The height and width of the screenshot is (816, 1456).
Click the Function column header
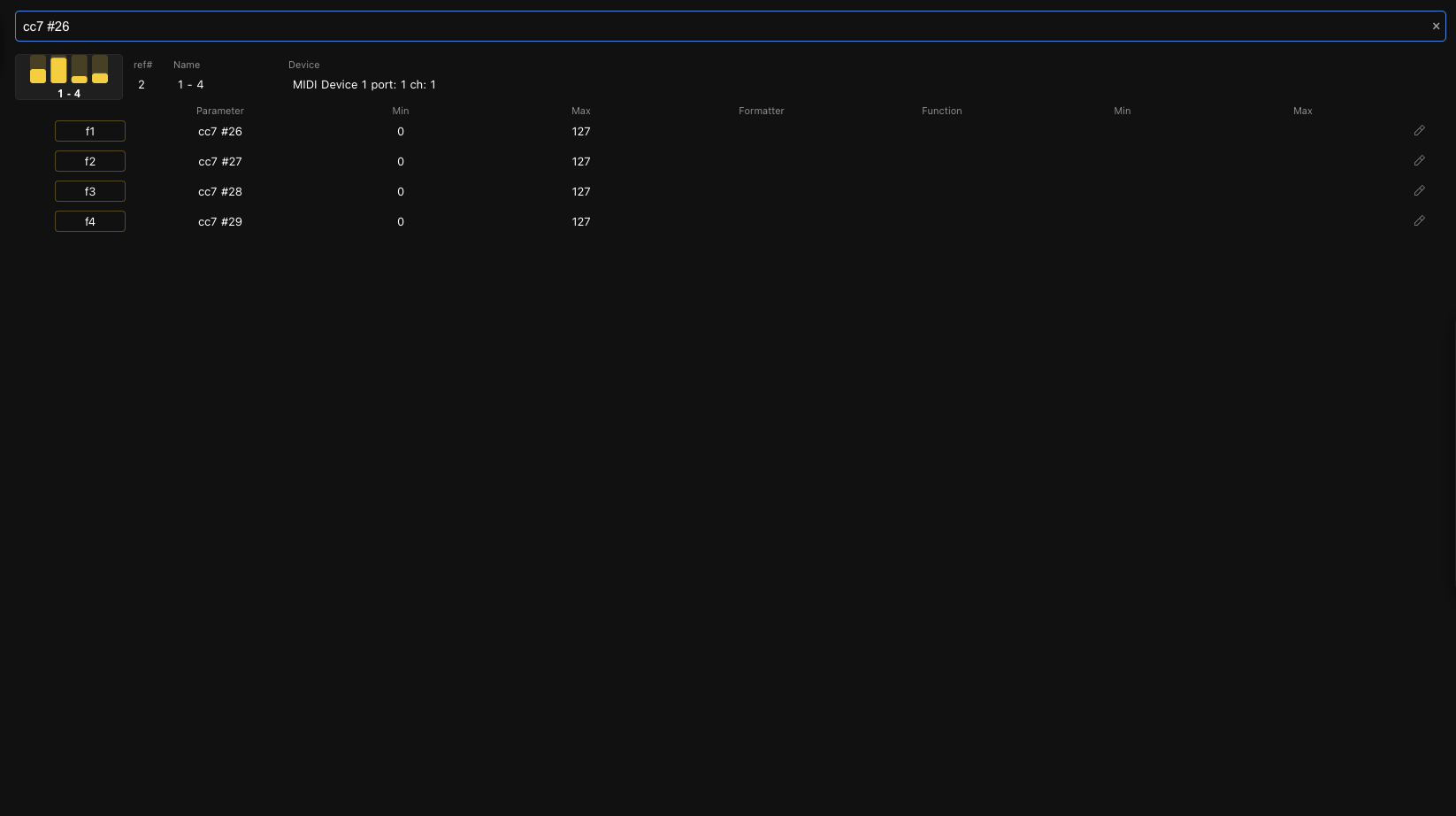click(x=941, y=111)
